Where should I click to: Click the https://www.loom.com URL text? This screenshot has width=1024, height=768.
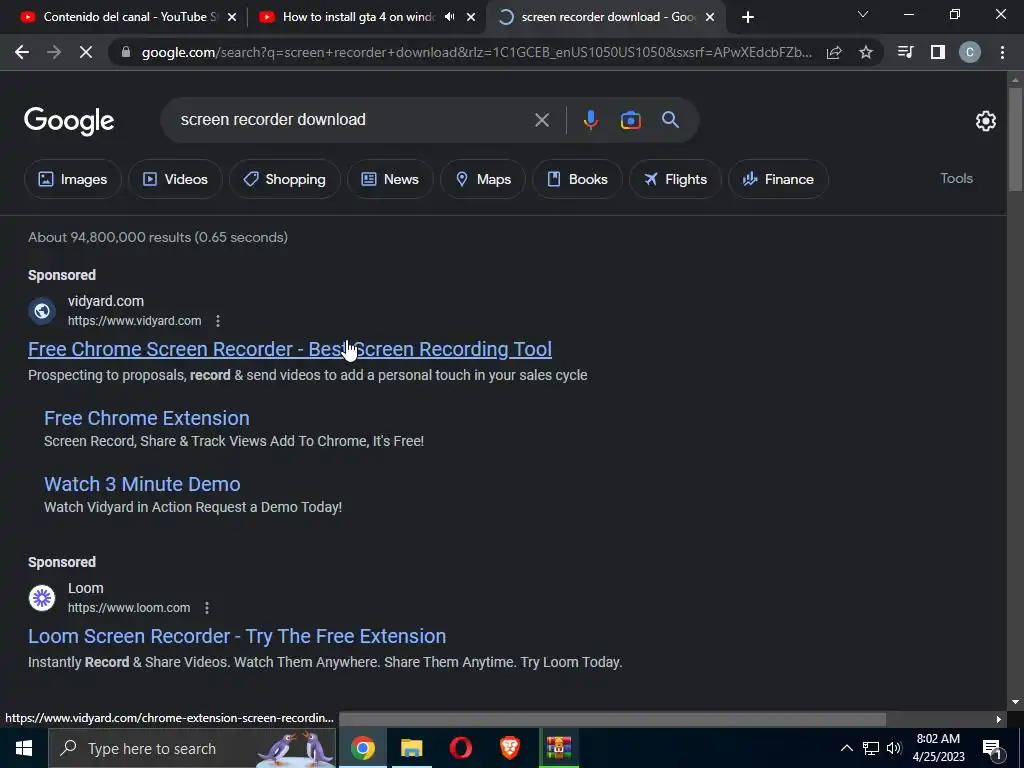pyautogui.click(x=129, y=608)
